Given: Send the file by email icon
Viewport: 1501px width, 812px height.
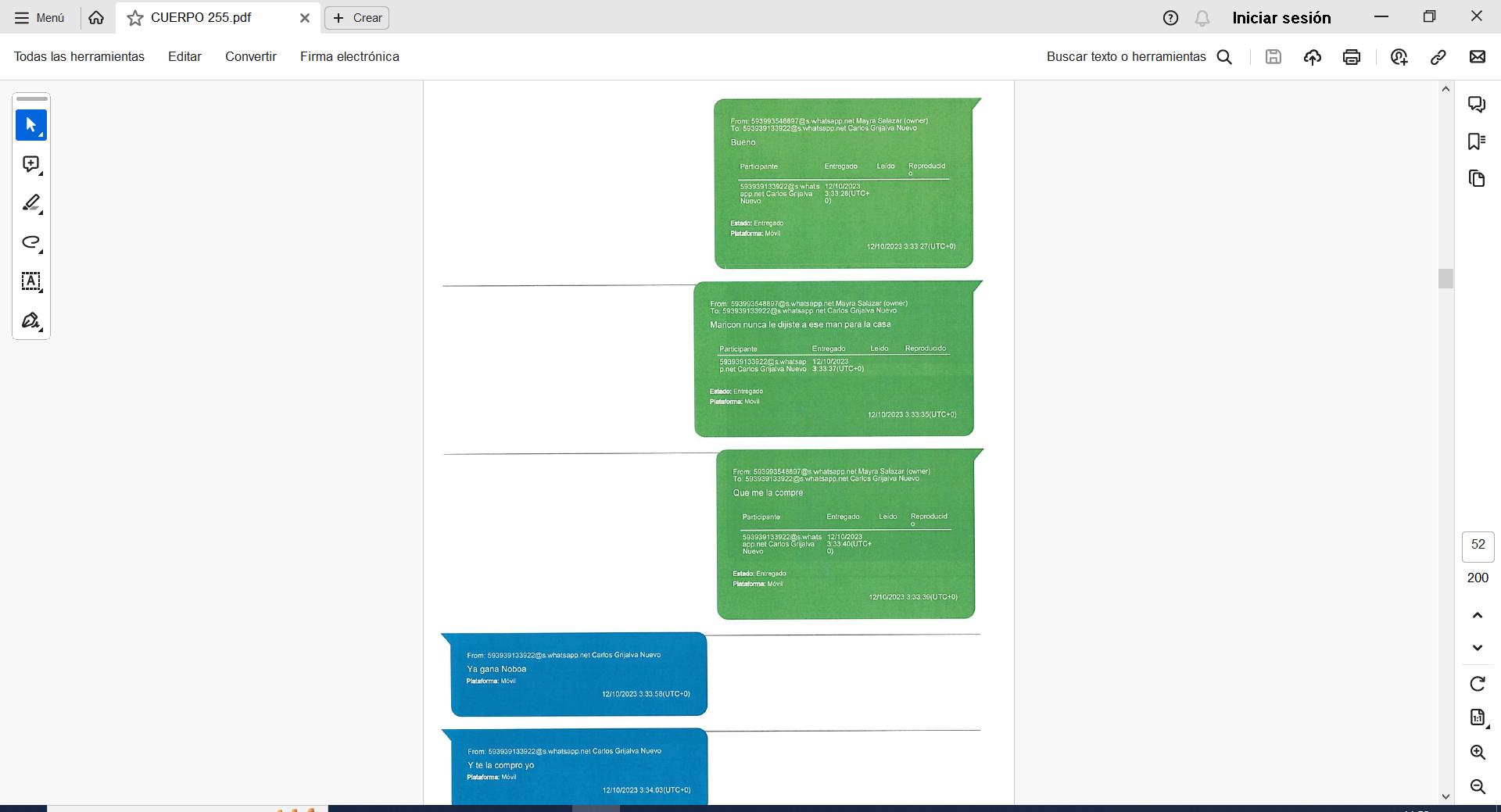Looking at the screenshot, I should coord(1478,56).
